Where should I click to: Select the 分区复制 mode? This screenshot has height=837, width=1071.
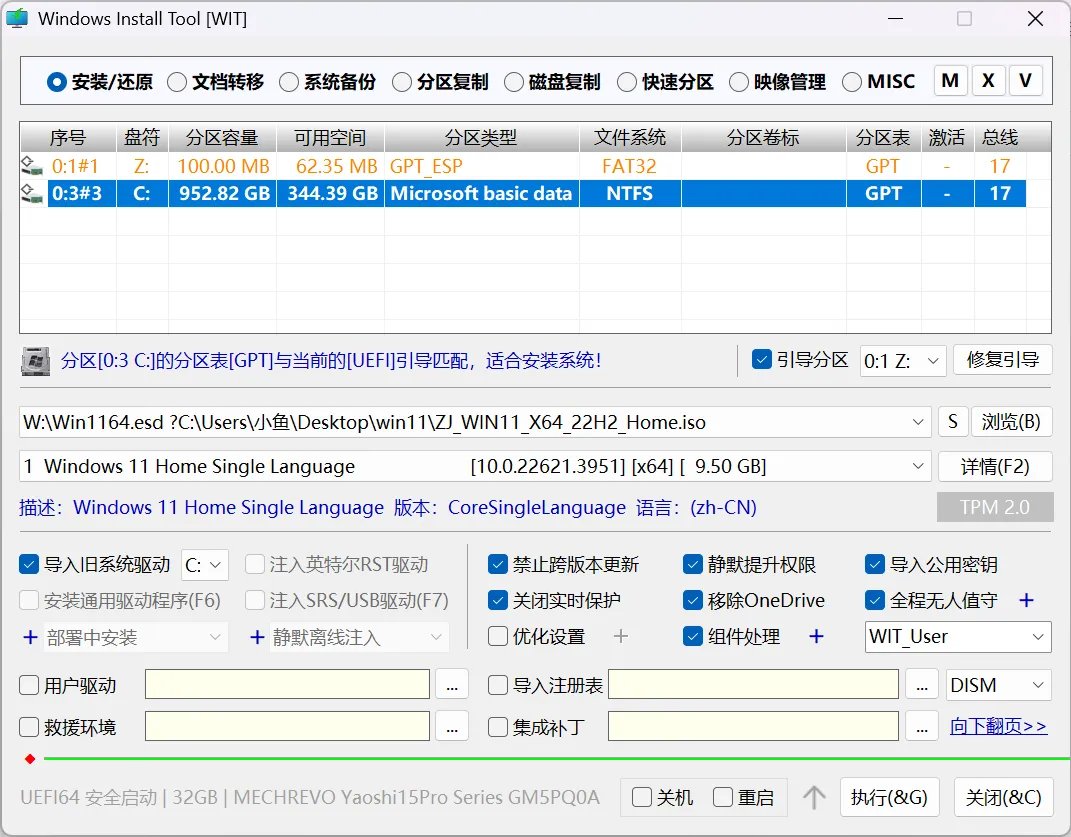[x=441, y=82]
